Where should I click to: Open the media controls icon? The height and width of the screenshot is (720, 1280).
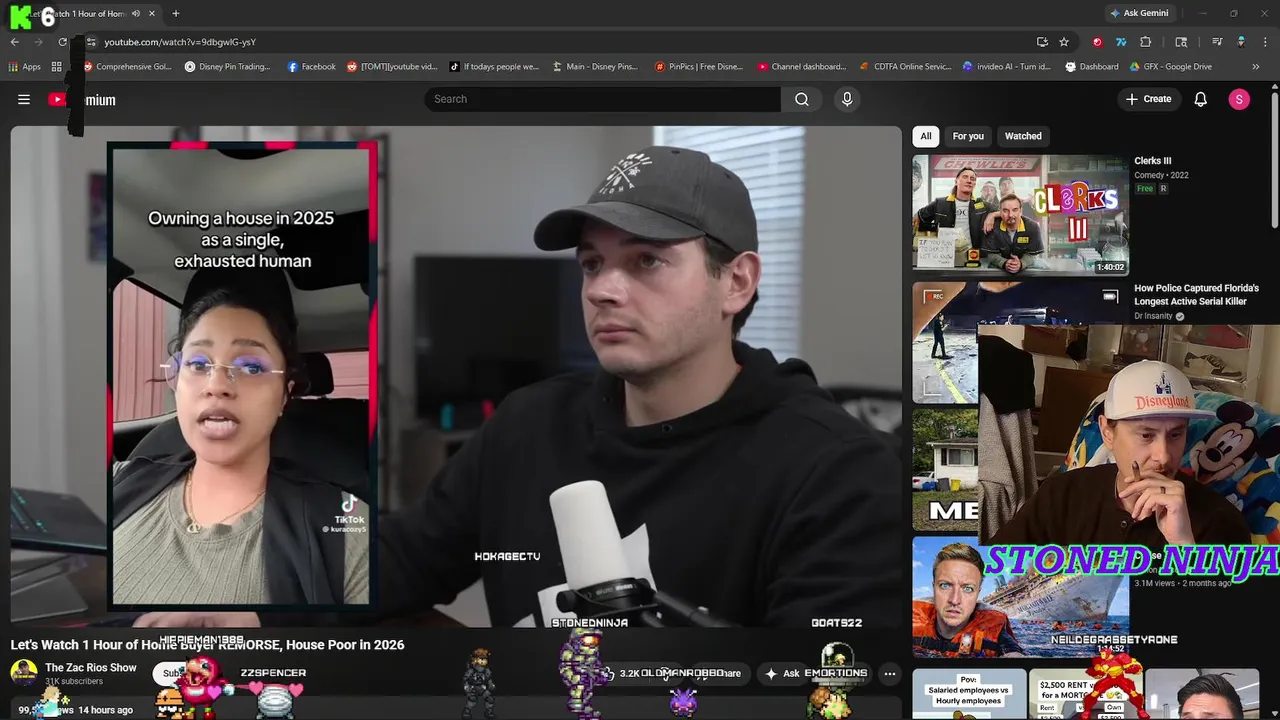tap(1217, 42)
